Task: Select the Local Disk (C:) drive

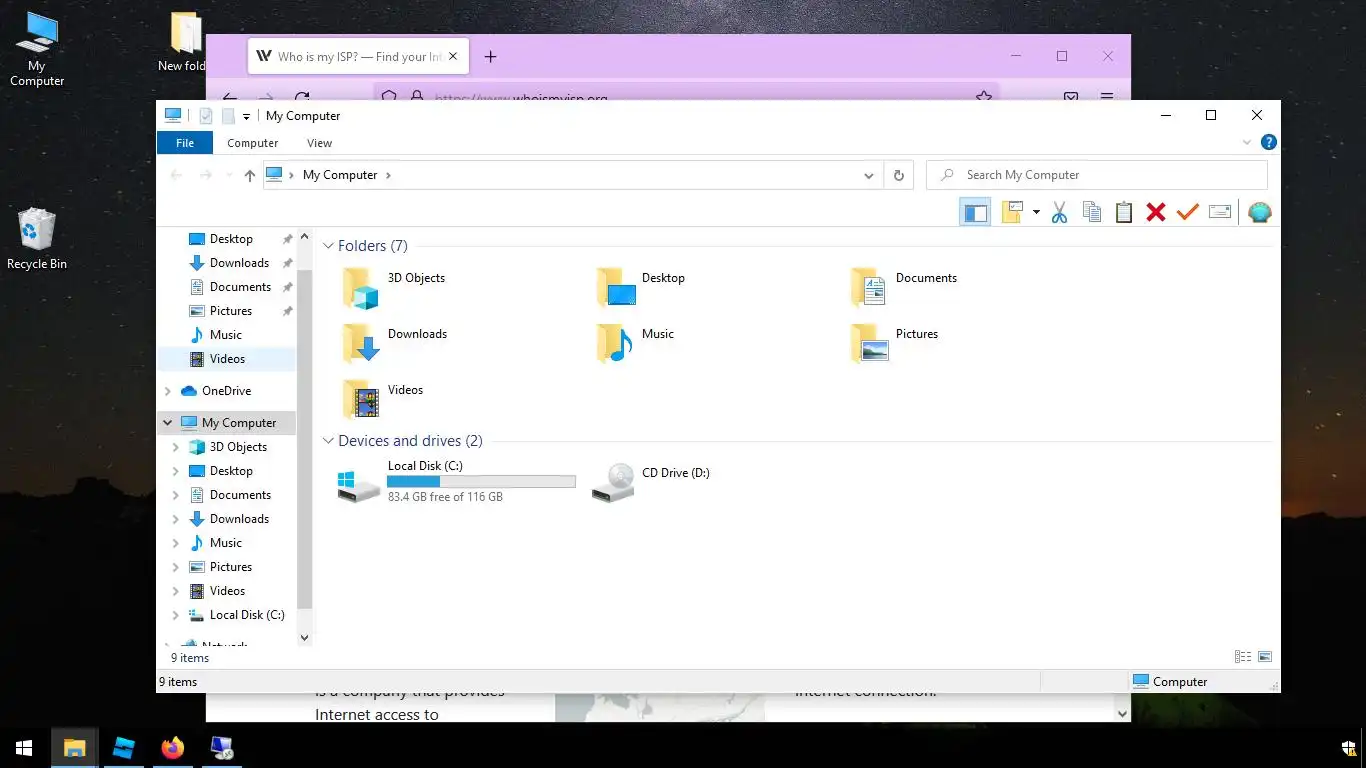Action: pos(457,482)
